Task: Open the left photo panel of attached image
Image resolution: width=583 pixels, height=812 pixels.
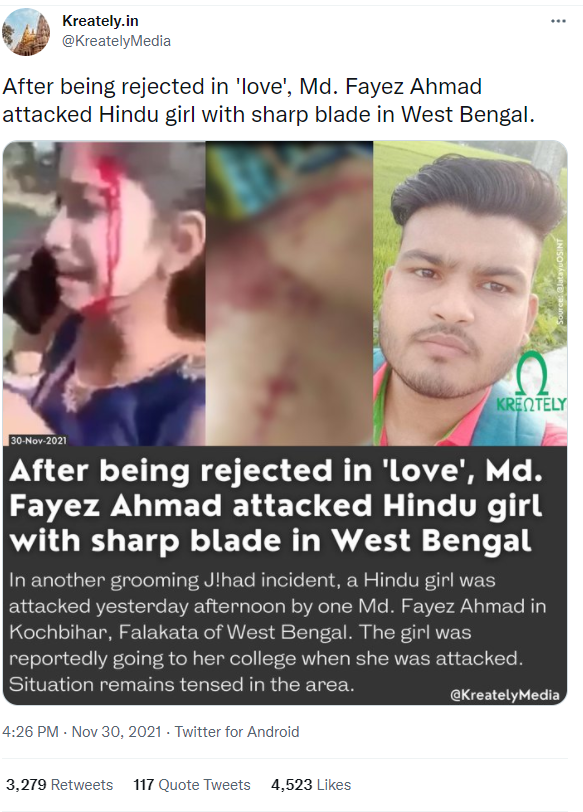Action: [x=104, y=293]
